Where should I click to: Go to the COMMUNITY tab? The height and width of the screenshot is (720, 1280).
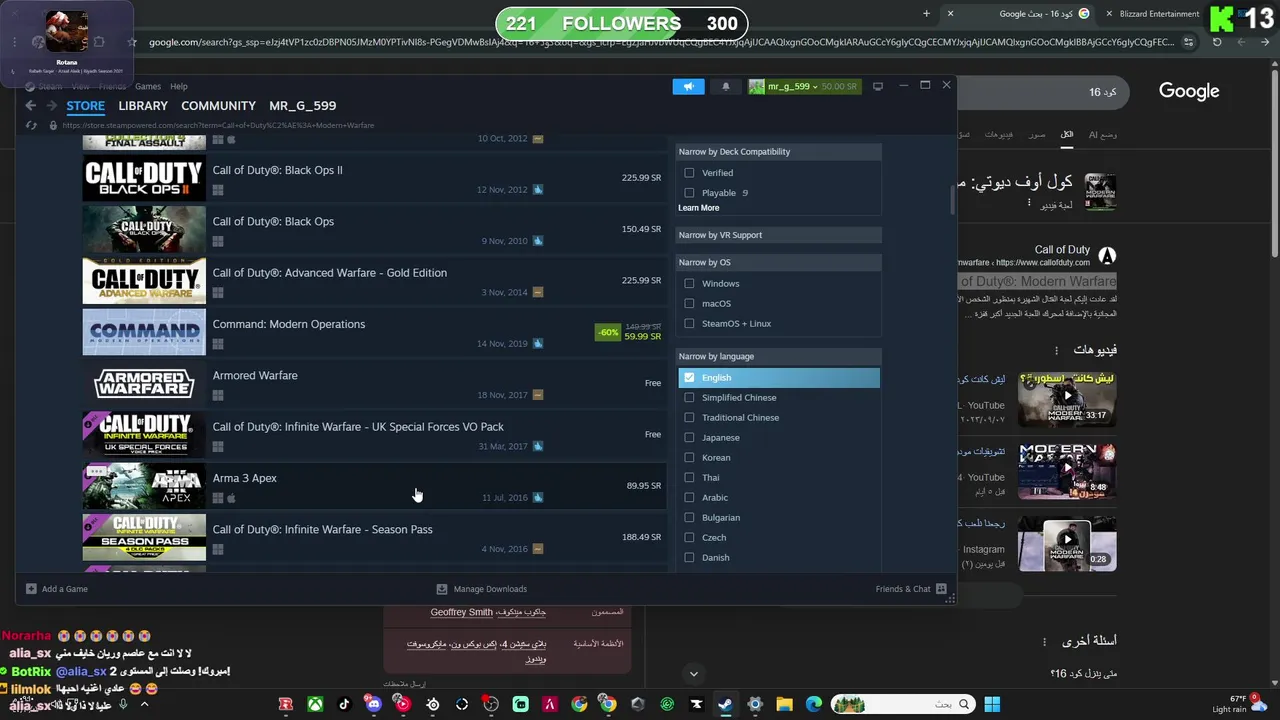click(x=218, y=106)
